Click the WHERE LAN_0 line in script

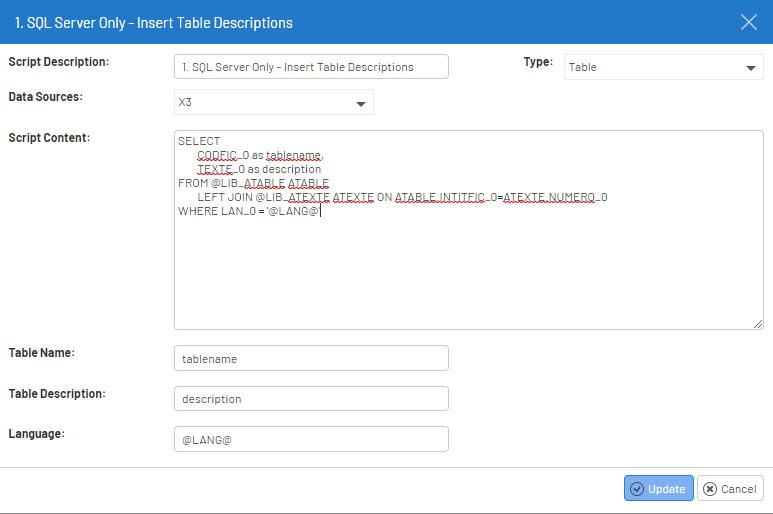(249, 212)
